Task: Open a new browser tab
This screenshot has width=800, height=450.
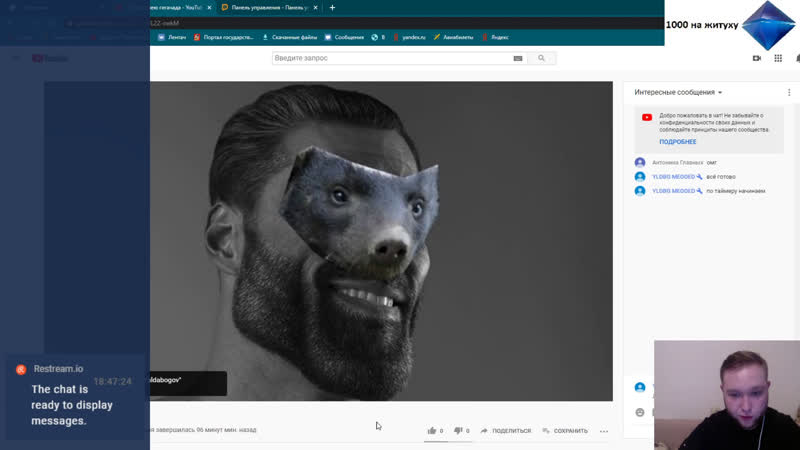Action: pyautogui.click(x=332, y=7)
